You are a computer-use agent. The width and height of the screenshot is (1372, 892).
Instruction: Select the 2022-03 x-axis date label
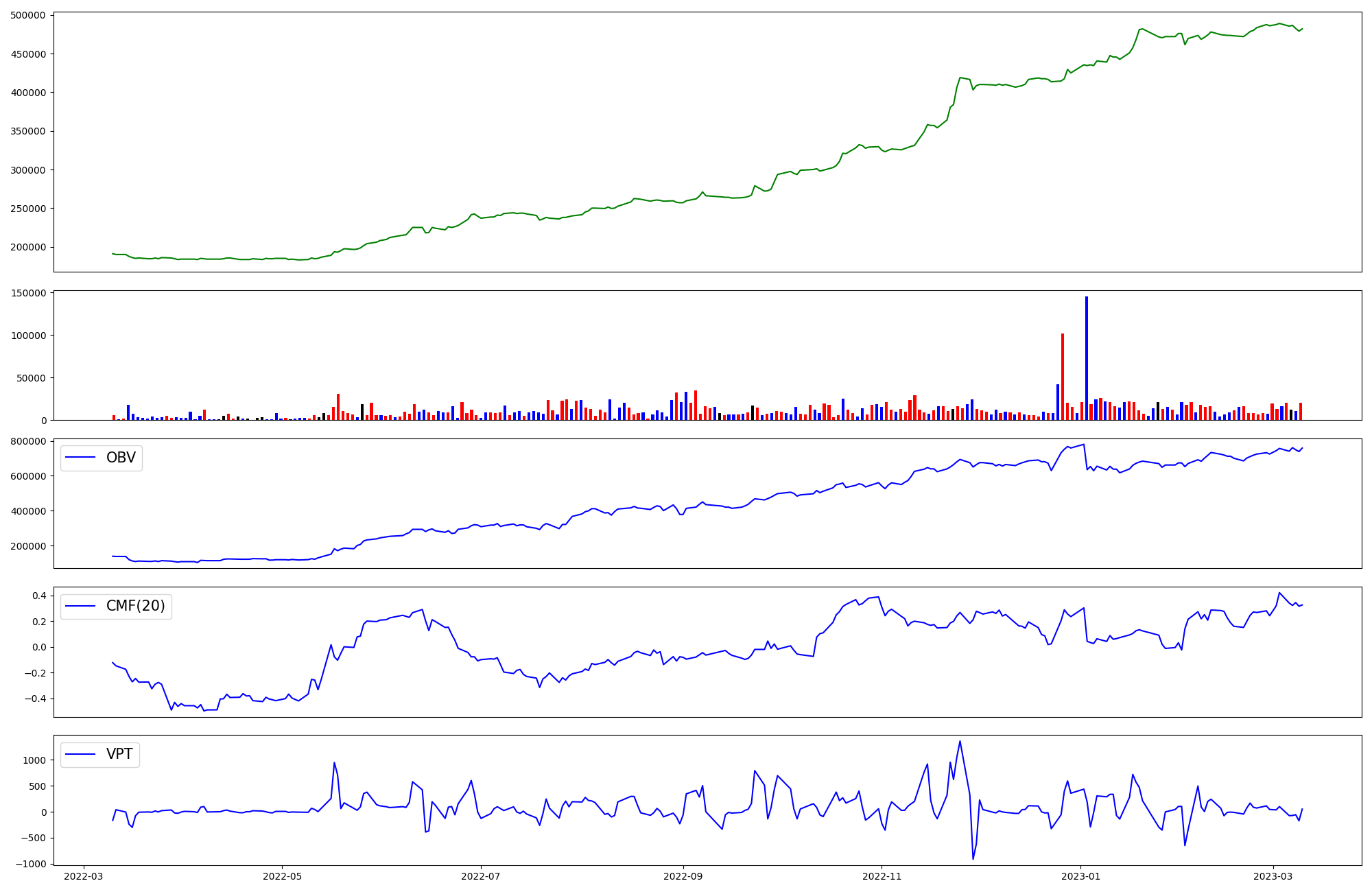click(84, 876)
